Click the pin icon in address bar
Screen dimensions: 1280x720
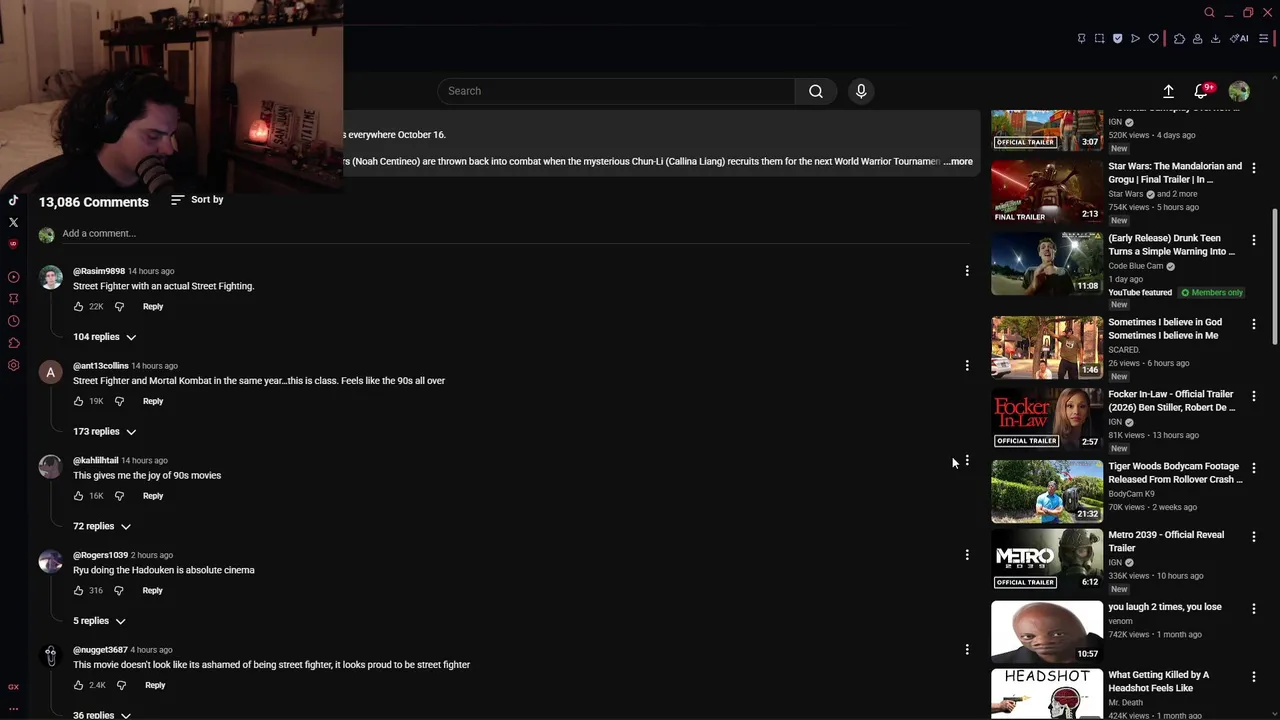(1081, 39)
